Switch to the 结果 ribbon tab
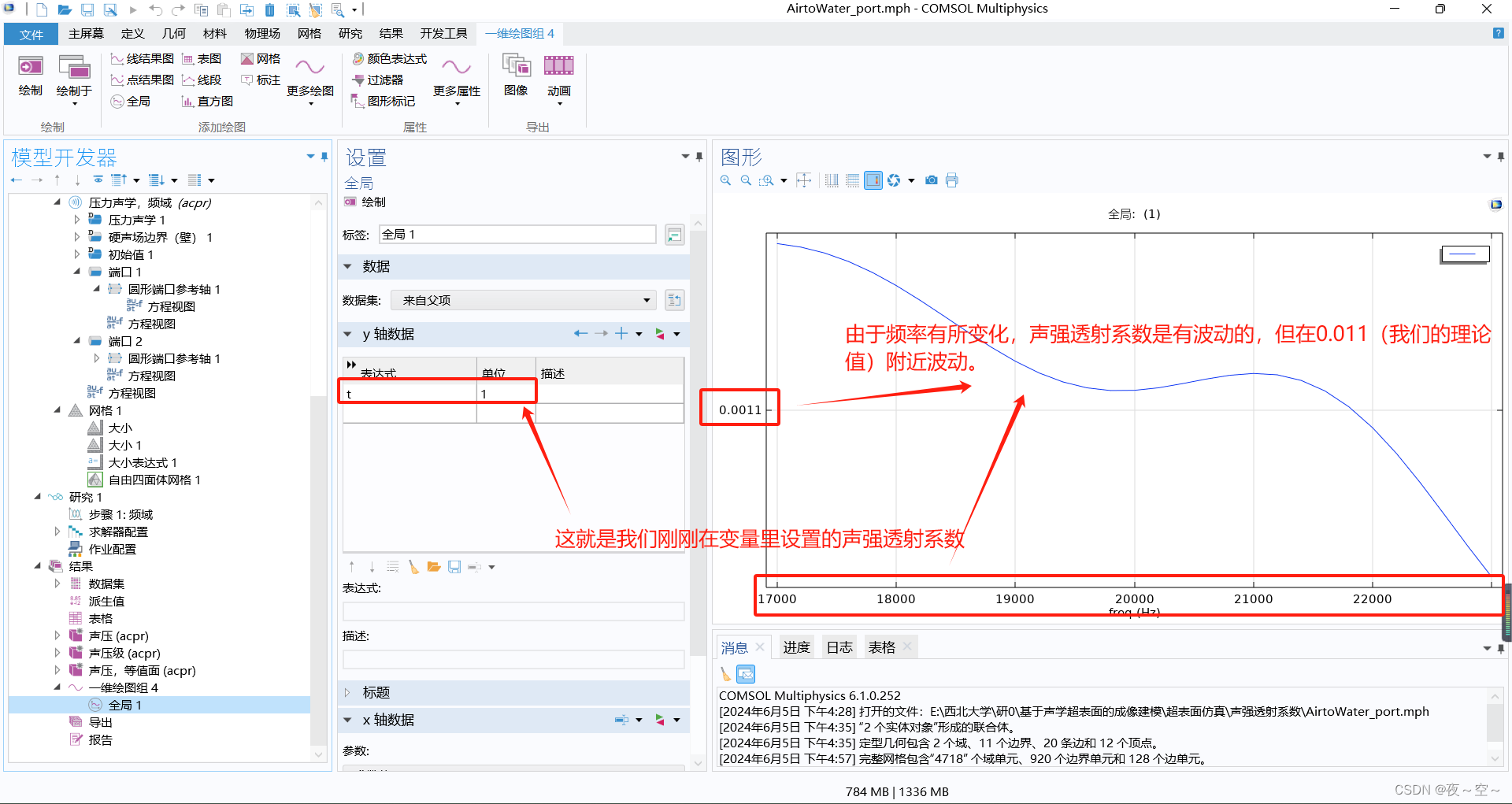 pos(391,34)
